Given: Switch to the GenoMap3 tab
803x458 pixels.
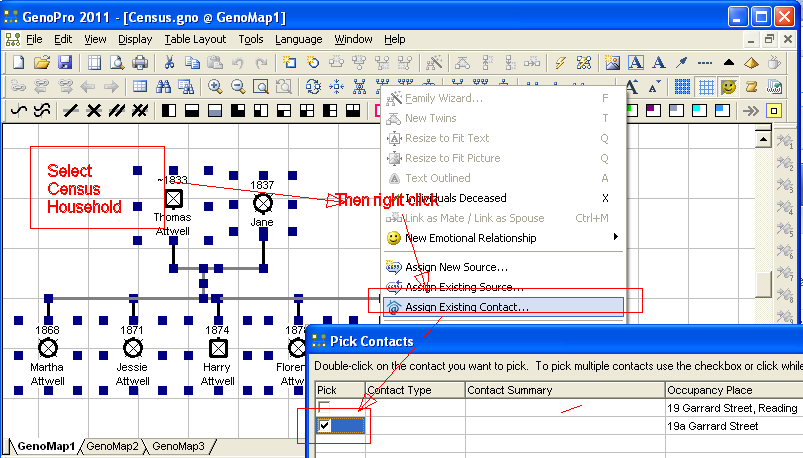Looking at the screenshot, I should point(179,446).
